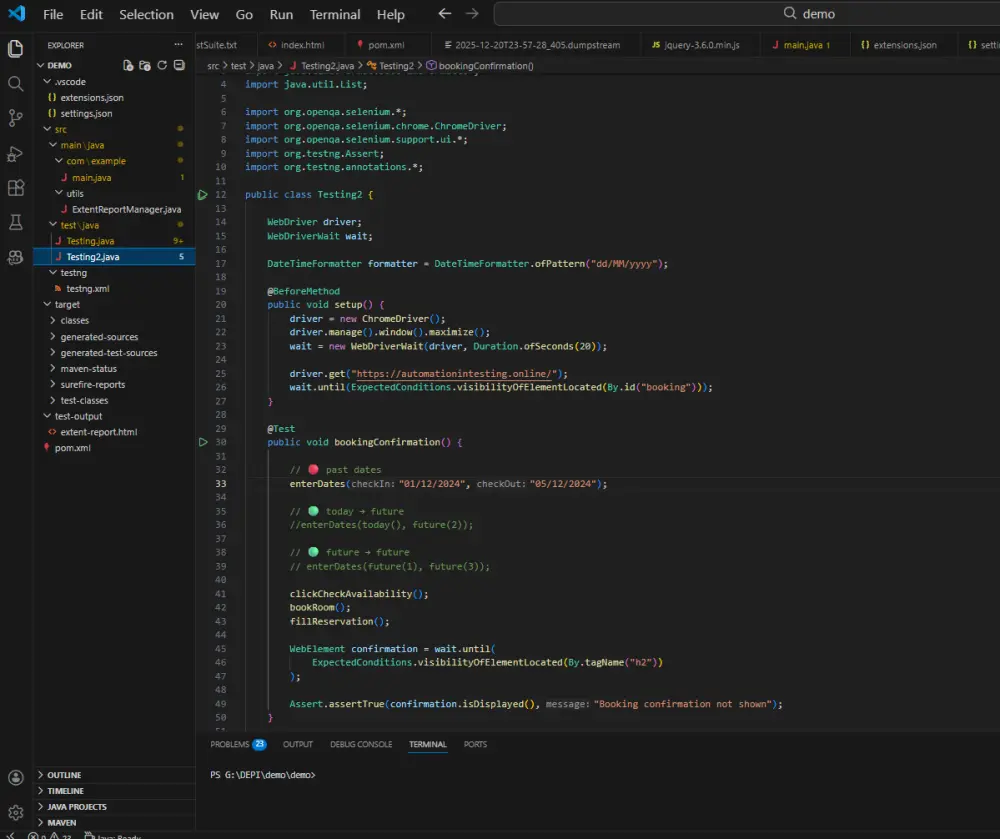Viewport: 1000px width, 839px height.
Task: Switch to the pom.xml editor tab
Action: pyautogui.click(x=381, y=45)
